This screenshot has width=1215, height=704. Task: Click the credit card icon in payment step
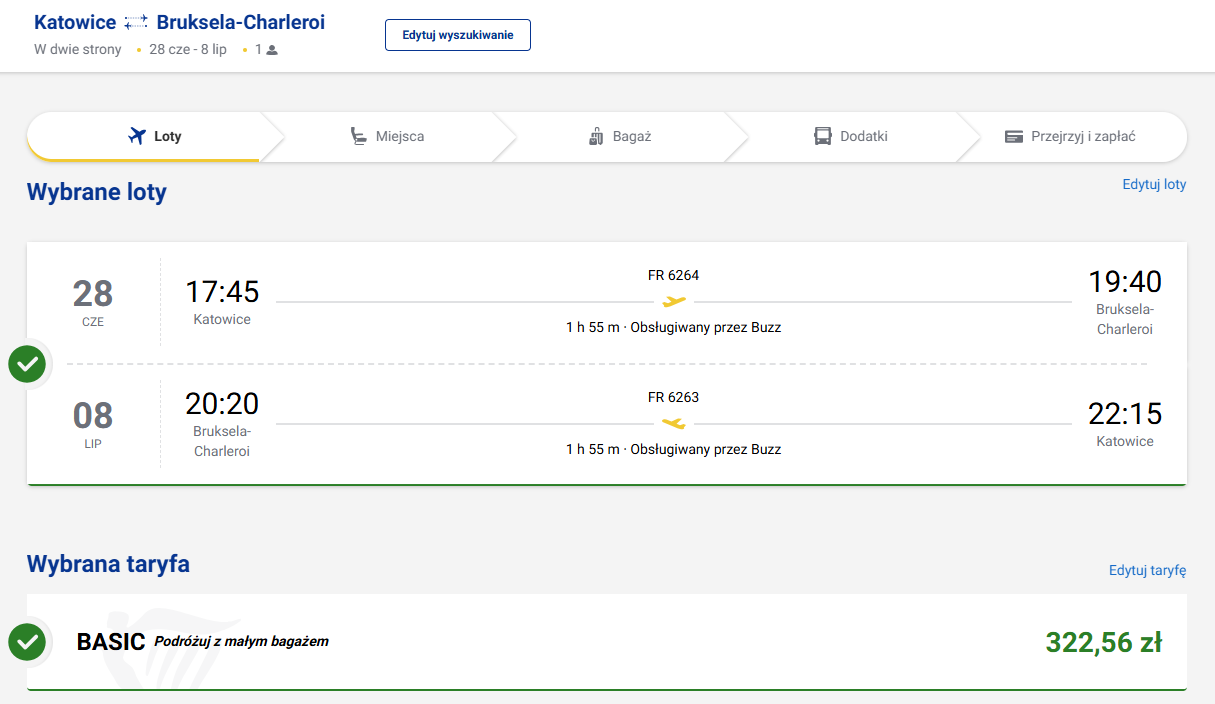1014,136
